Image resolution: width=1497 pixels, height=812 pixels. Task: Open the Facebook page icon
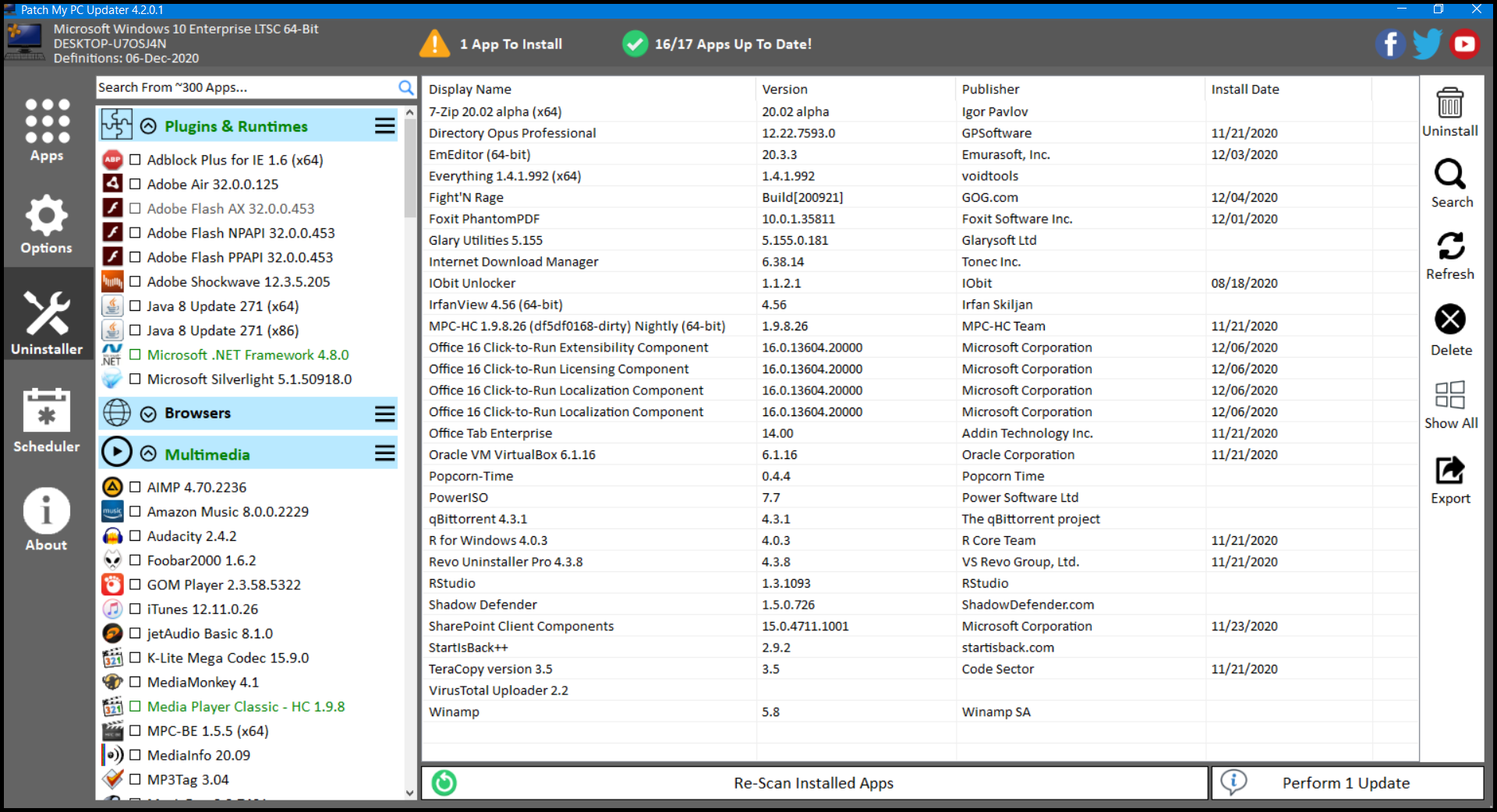[x=1389, y=44]
